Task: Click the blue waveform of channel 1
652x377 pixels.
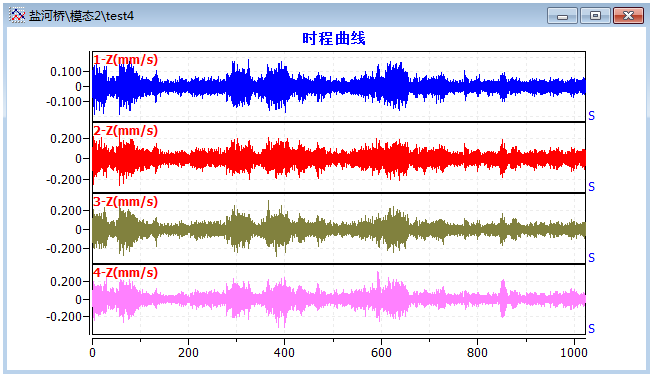Action: [338, 86]
